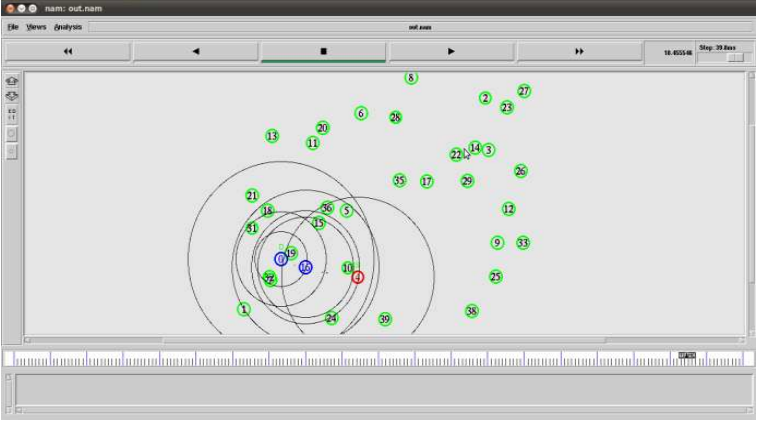759x422 pixels.
Task: Select the red node 4
Action: point(358,277)
